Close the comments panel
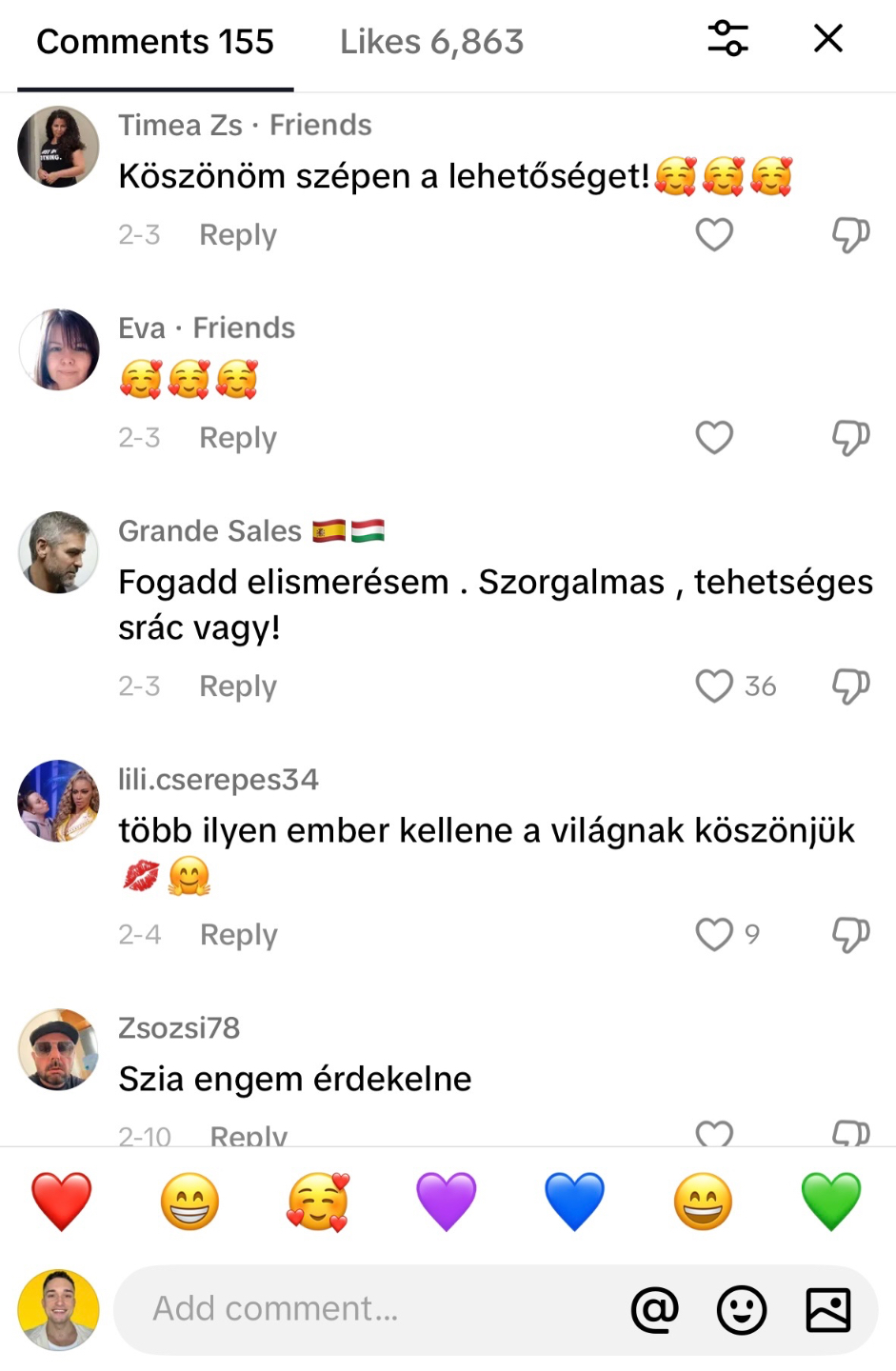Viewport: 896px width, 1371px height. point(828,39)
